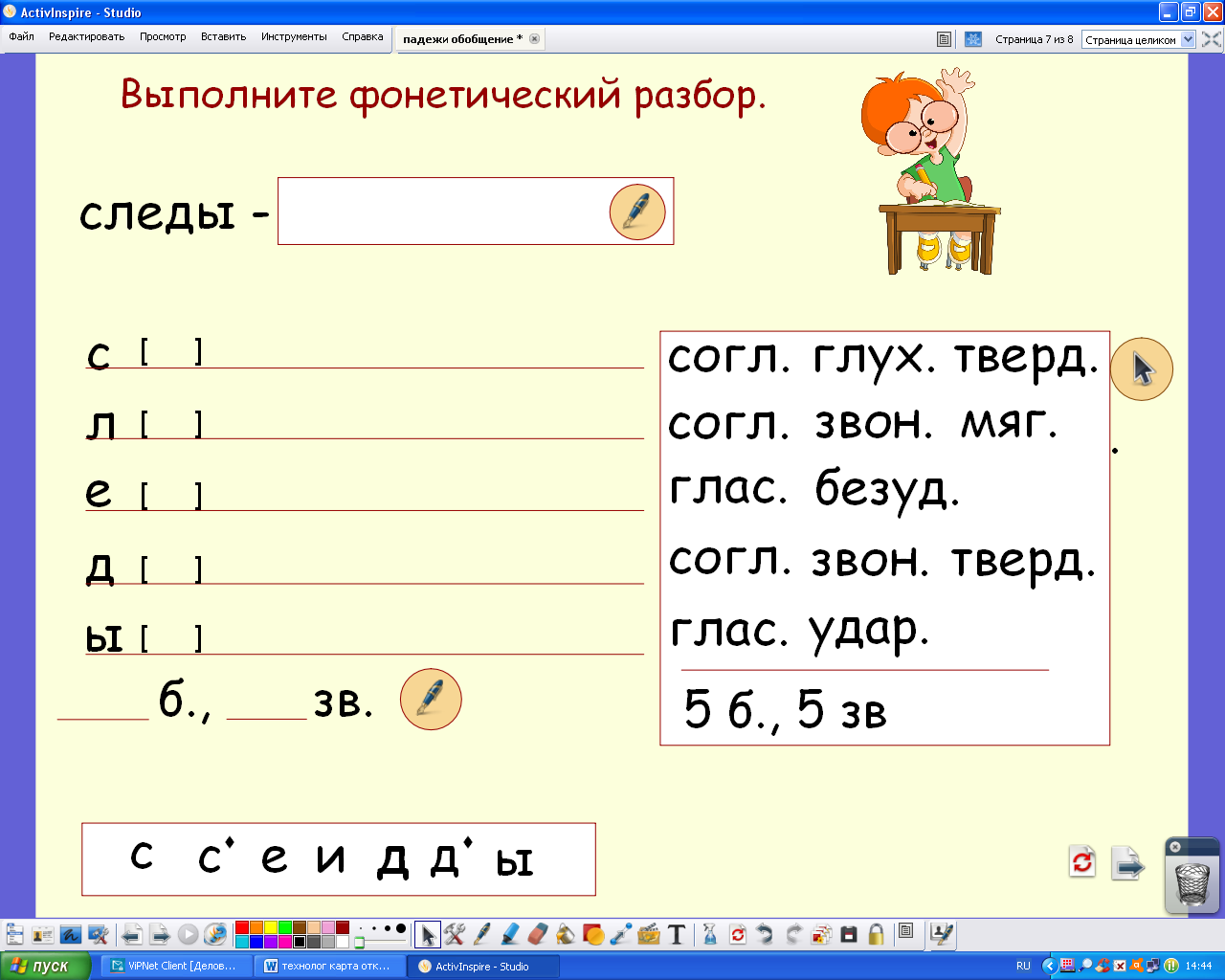Toggle the padlock lock icon

876,934
